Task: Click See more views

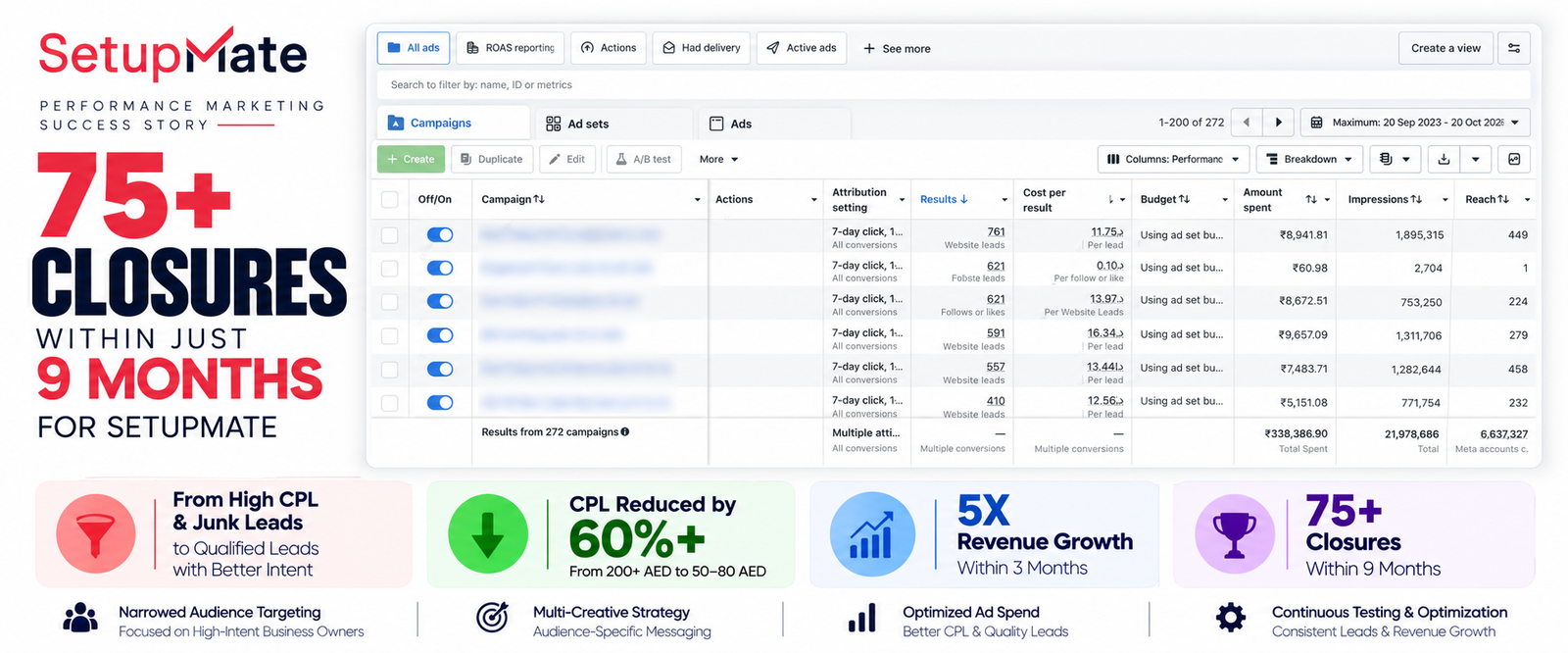Action: click(x=897, y=48)
